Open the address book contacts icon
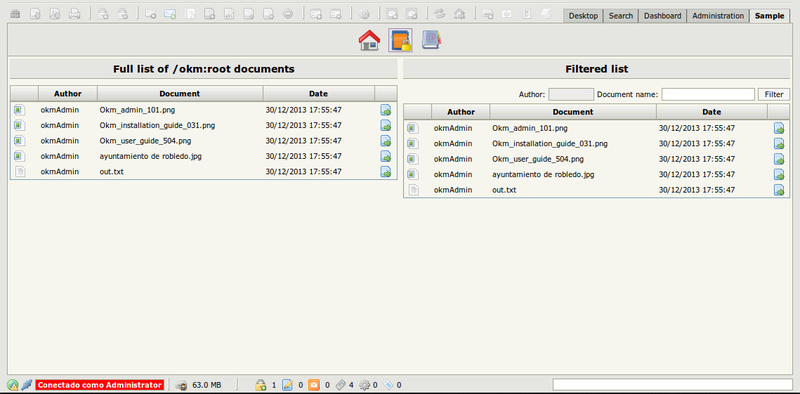 431,40
